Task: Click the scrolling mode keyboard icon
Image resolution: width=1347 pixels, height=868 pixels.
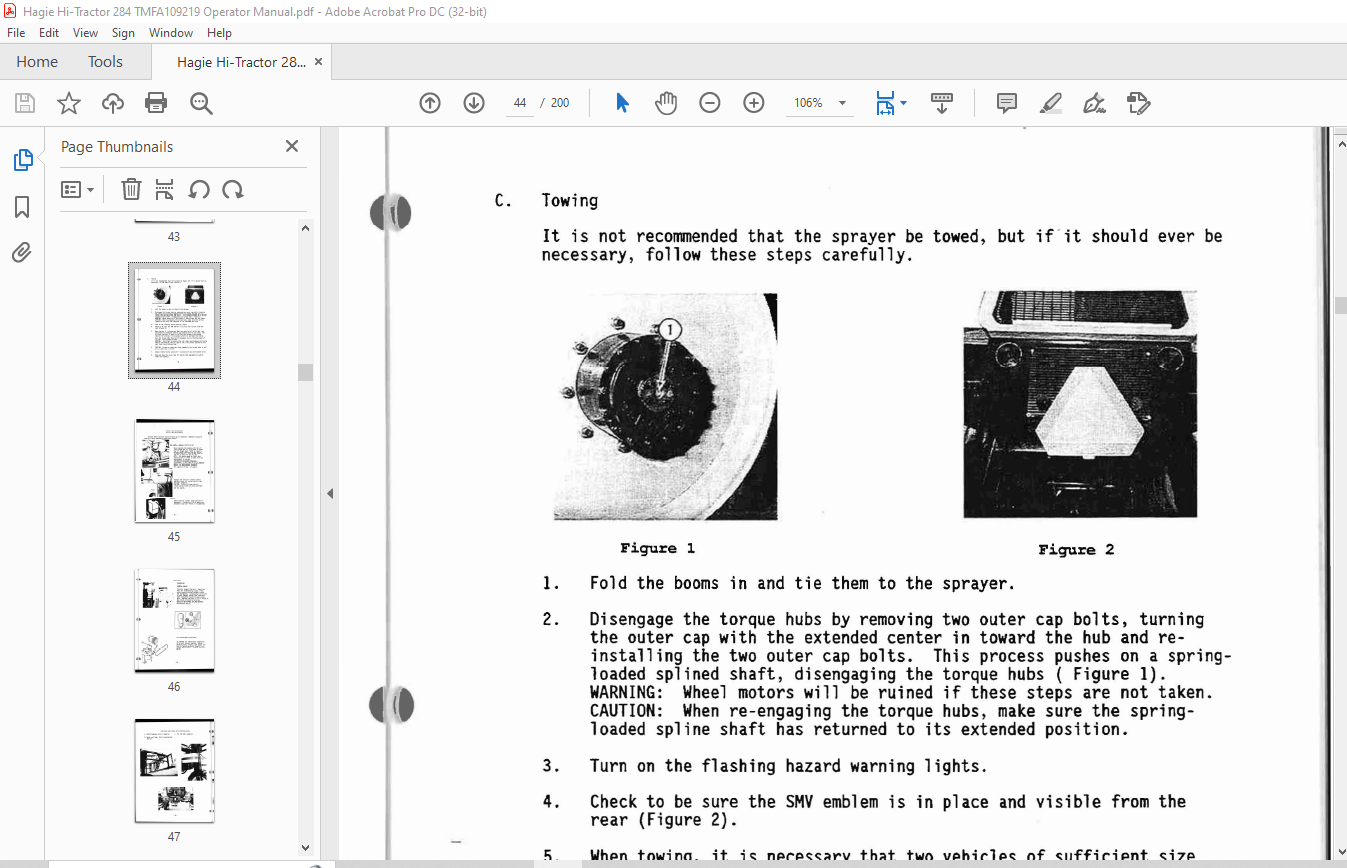Action: click(941, 103)
